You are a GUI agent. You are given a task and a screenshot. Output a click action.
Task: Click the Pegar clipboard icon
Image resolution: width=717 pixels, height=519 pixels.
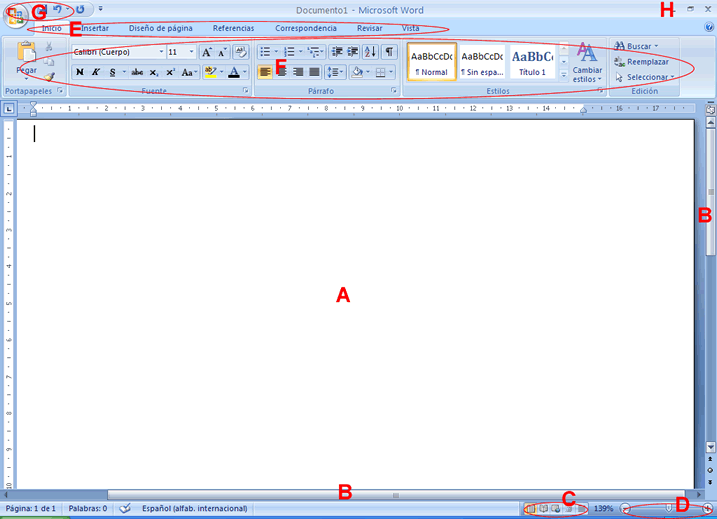27,52
